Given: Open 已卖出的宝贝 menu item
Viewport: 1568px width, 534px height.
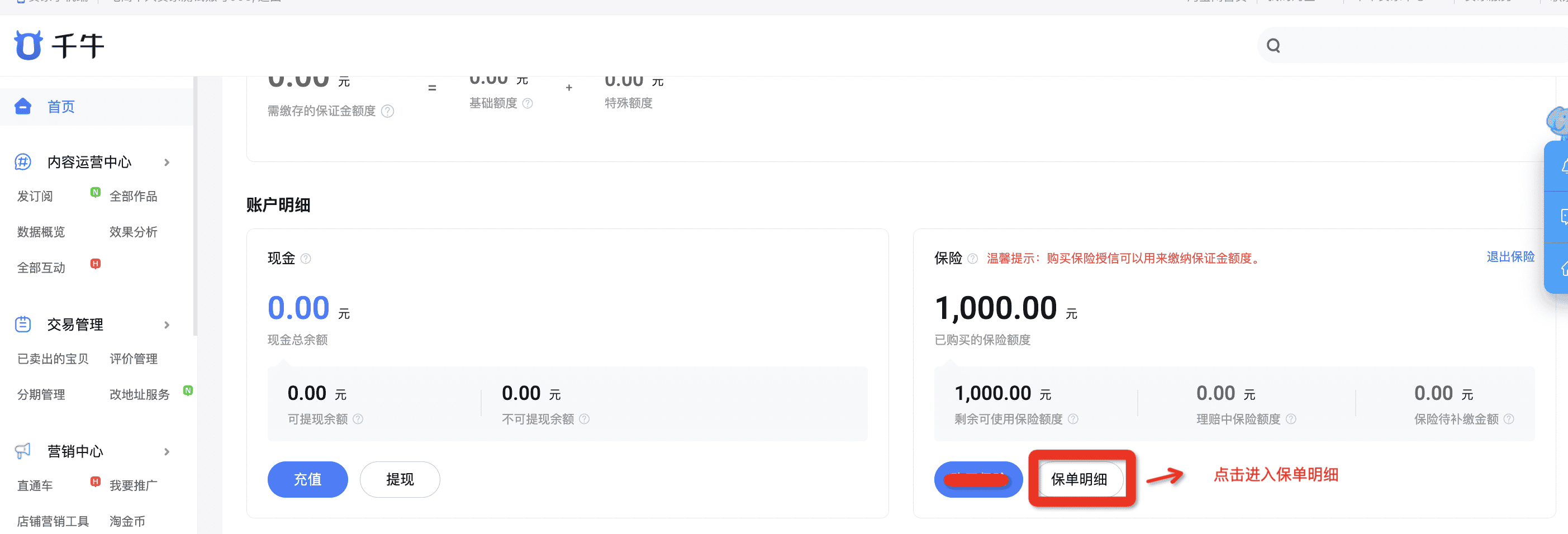Looking at the screenshot, I should 53,359.
